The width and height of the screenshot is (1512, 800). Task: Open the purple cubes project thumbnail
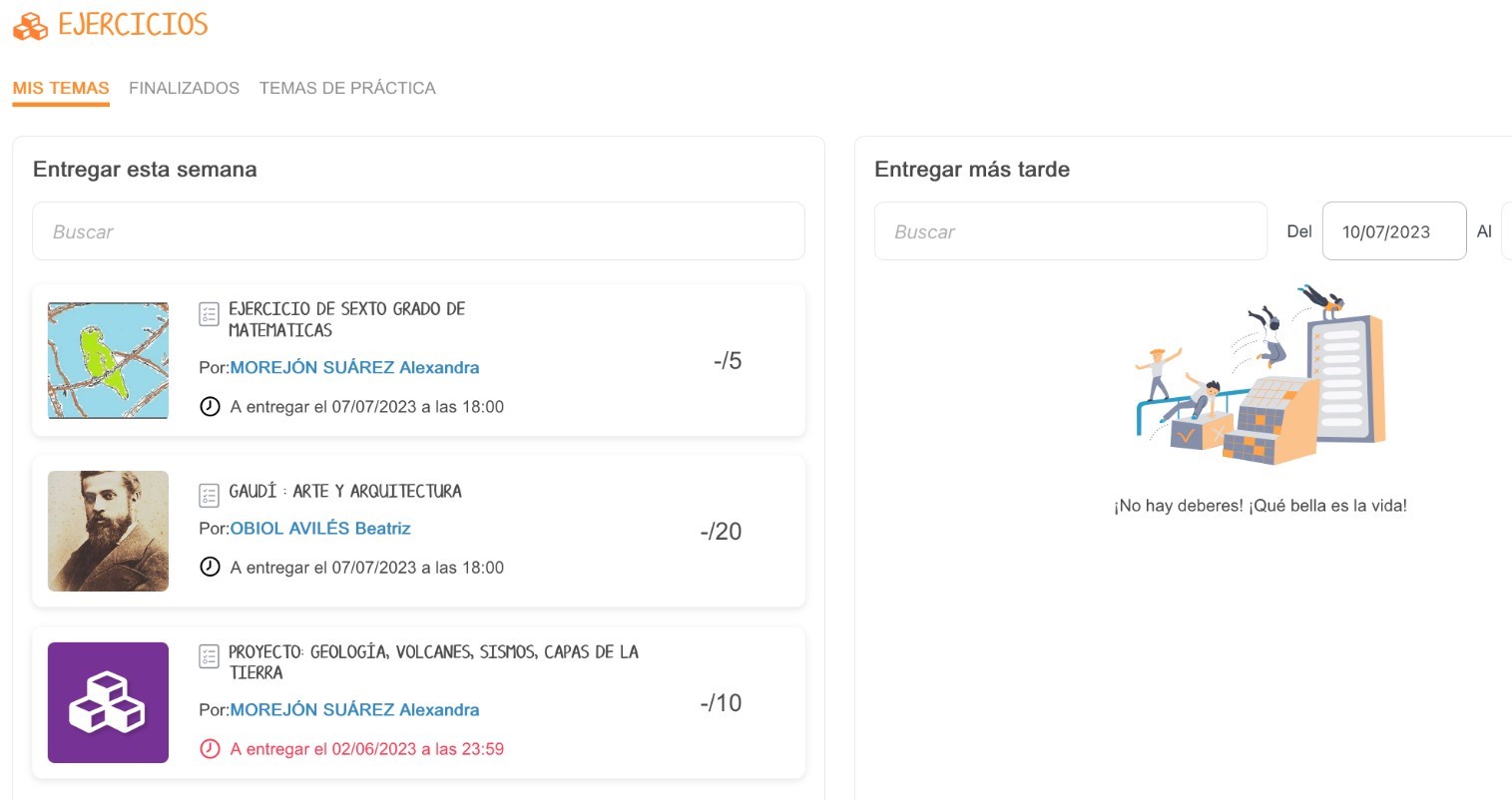click(x=108, y=702)
